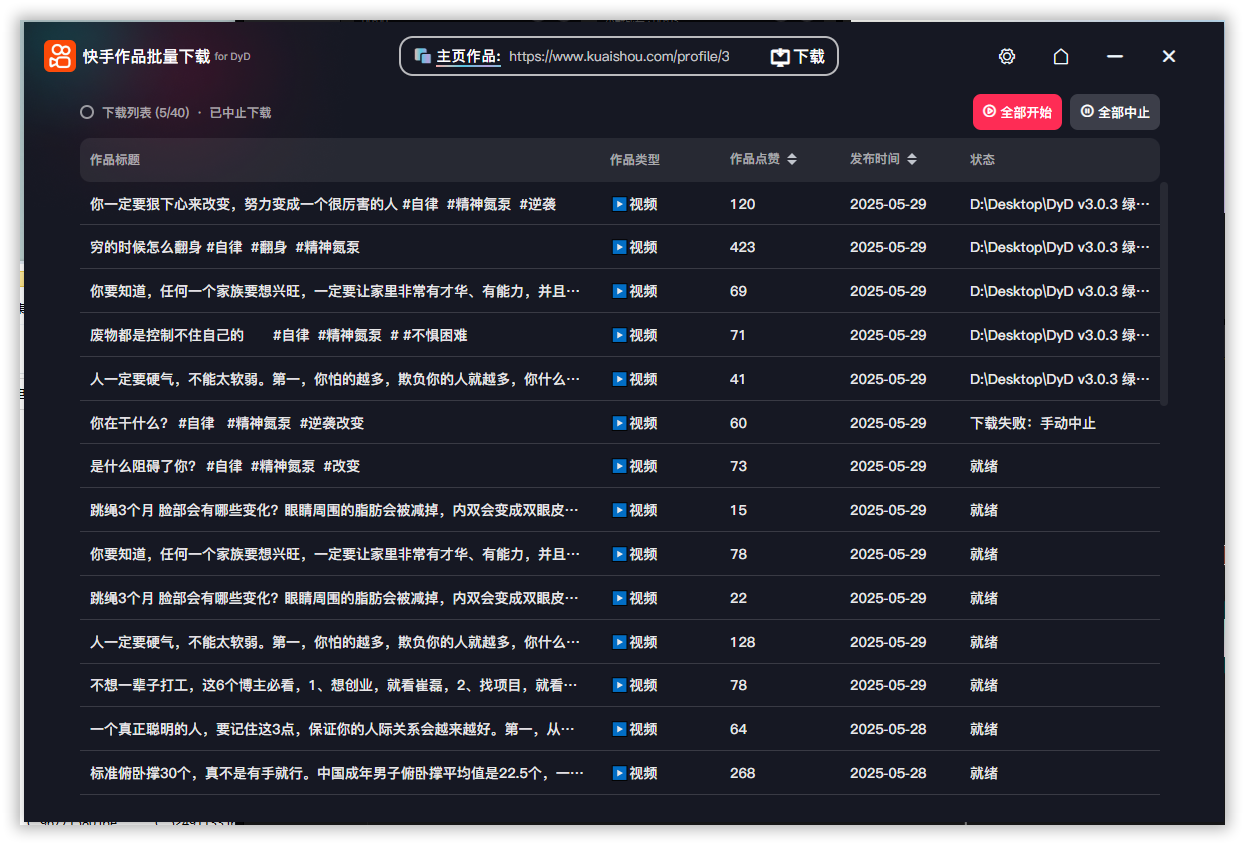Click video icon in row with 120 likes
Viewport: 1245px width, 845px height.
pyautogui.click(x=619, y=204)
